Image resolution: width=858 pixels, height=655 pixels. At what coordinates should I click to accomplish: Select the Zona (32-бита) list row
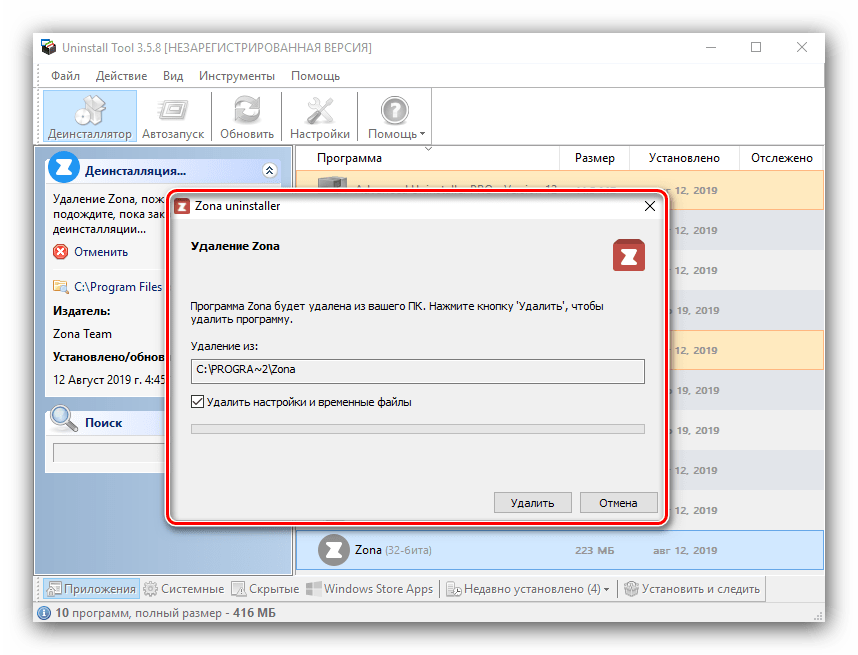click(560, 550)
